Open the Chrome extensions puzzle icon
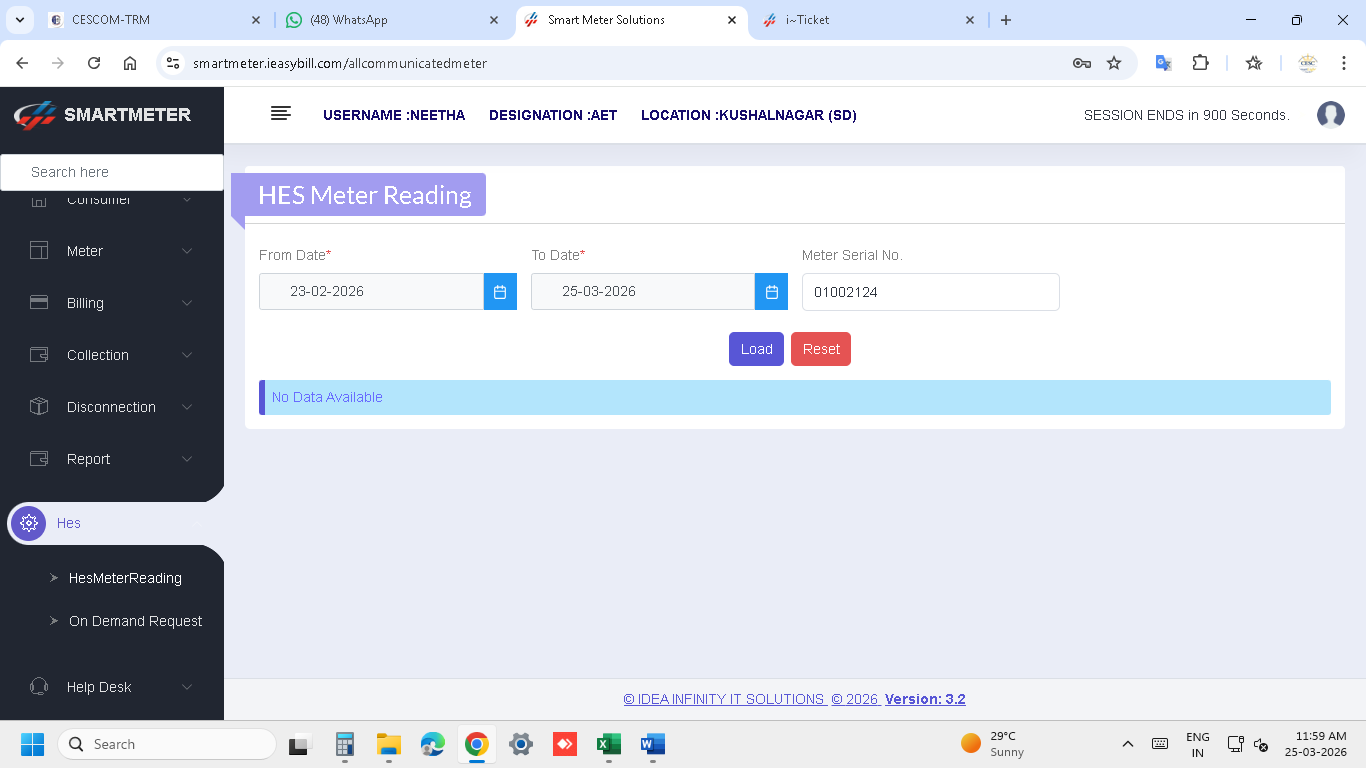 point(1200,63)
